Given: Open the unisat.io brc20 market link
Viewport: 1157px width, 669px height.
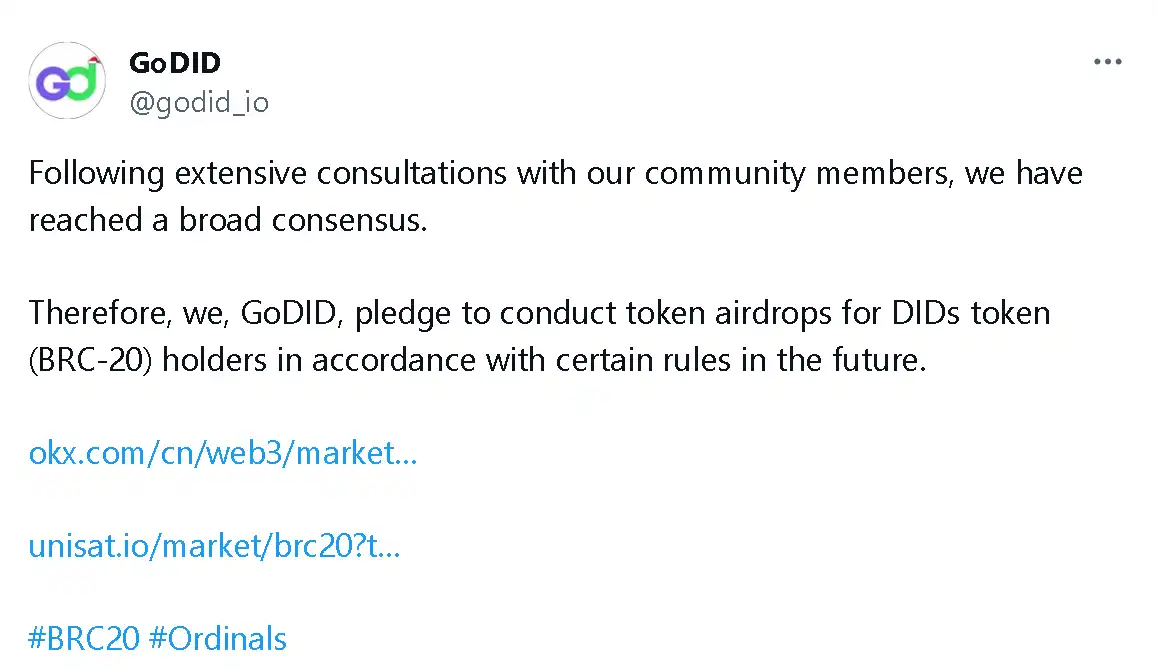Looking at the screenshot, I should click(214, 546).
